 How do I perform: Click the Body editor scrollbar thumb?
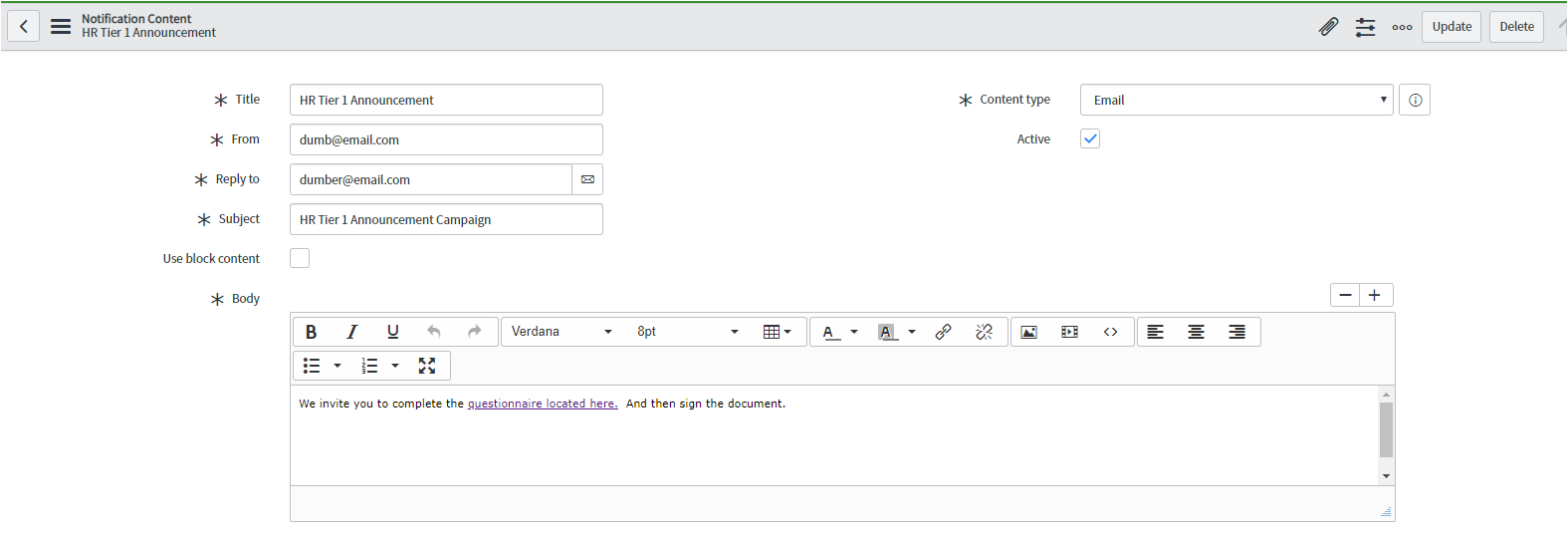[x=1386, y=429]
